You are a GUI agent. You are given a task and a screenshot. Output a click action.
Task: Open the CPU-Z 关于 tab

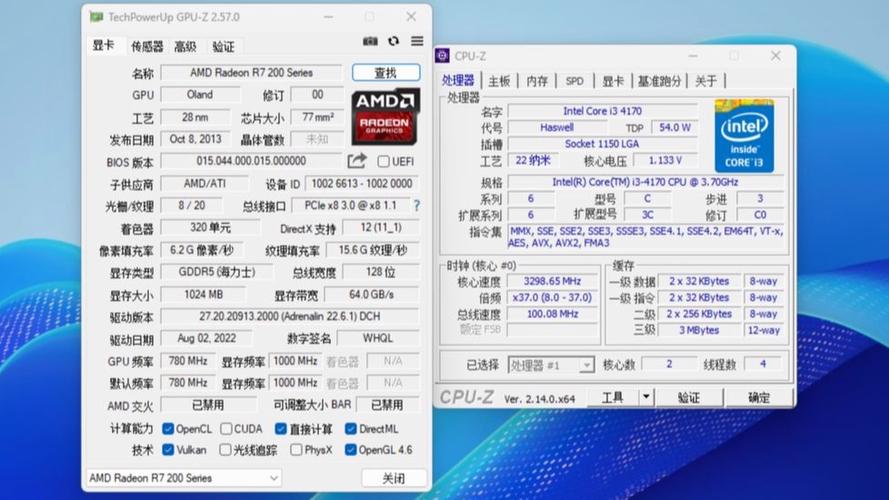(x=706, y=81)
